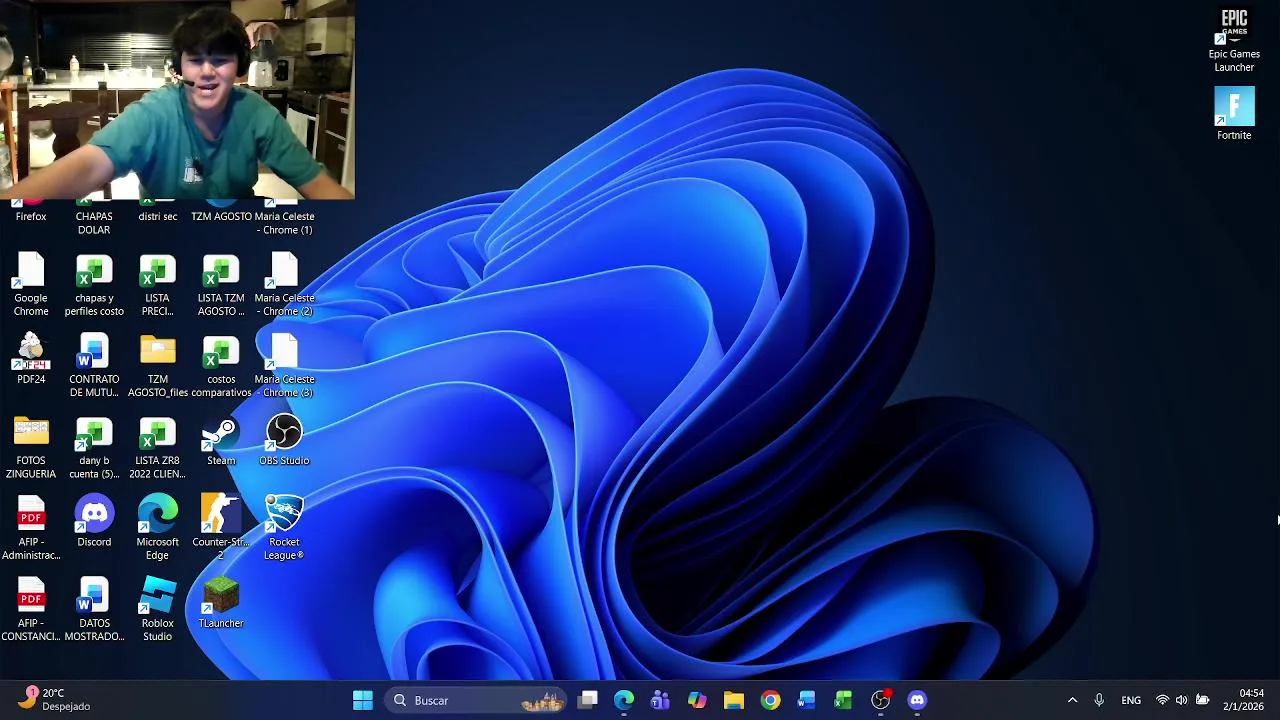Select the 'LISTA TZM AGOSTO' Excel file

coord(221,285)
